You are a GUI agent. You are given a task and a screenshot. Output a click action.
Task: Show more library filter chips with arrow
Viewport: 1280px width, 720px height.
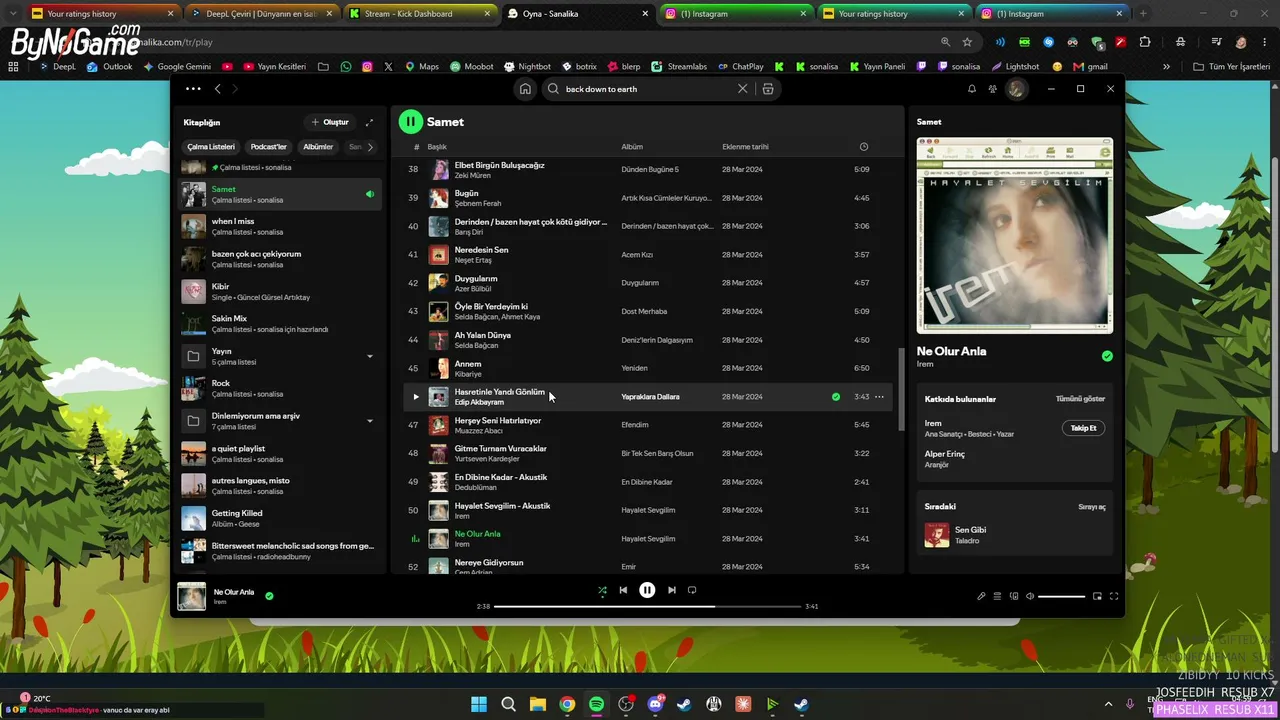pos(370,147)
